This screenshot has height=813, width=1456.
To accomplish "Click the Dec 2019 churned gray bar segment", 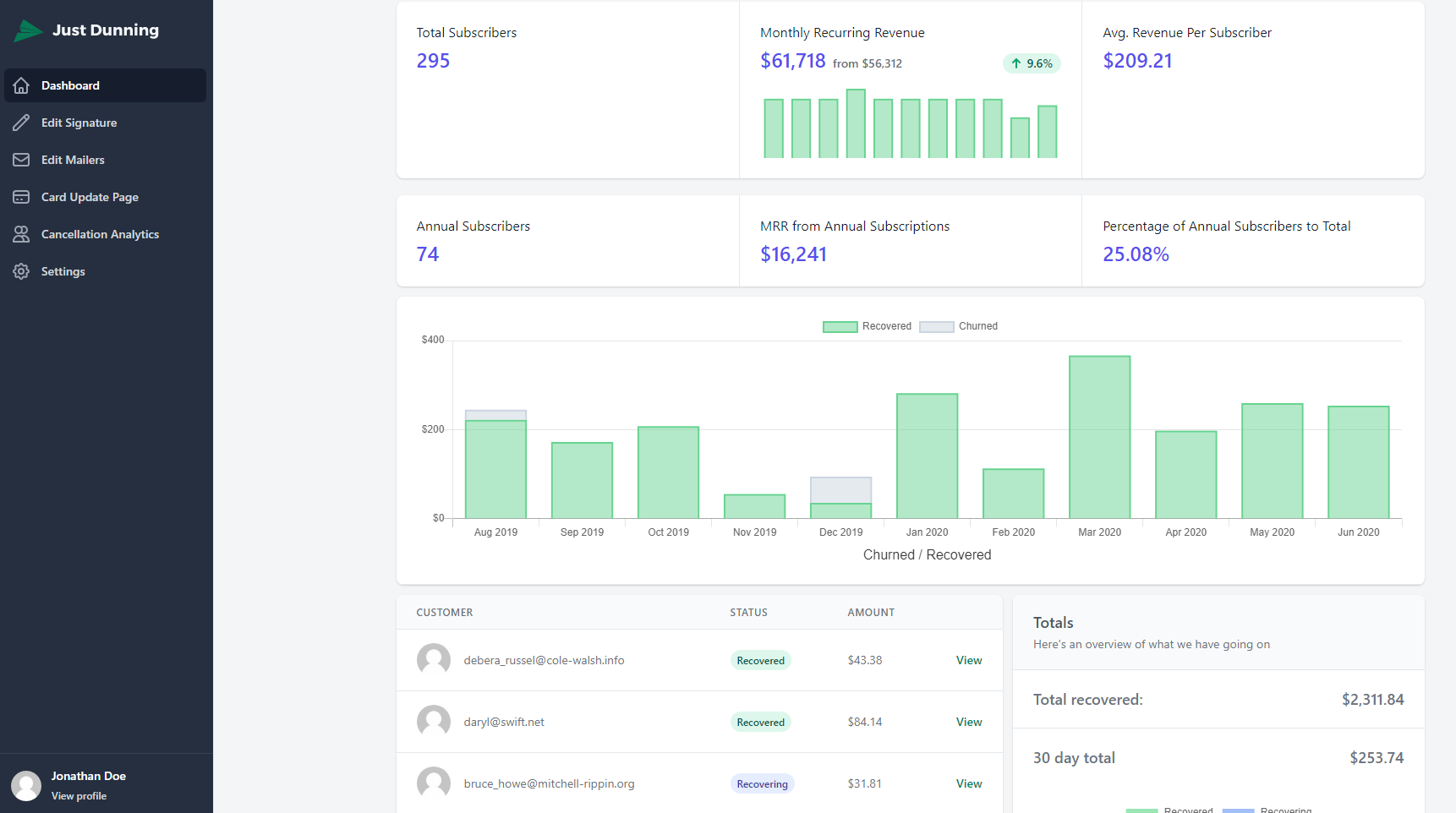I will (x=840, y=490).
